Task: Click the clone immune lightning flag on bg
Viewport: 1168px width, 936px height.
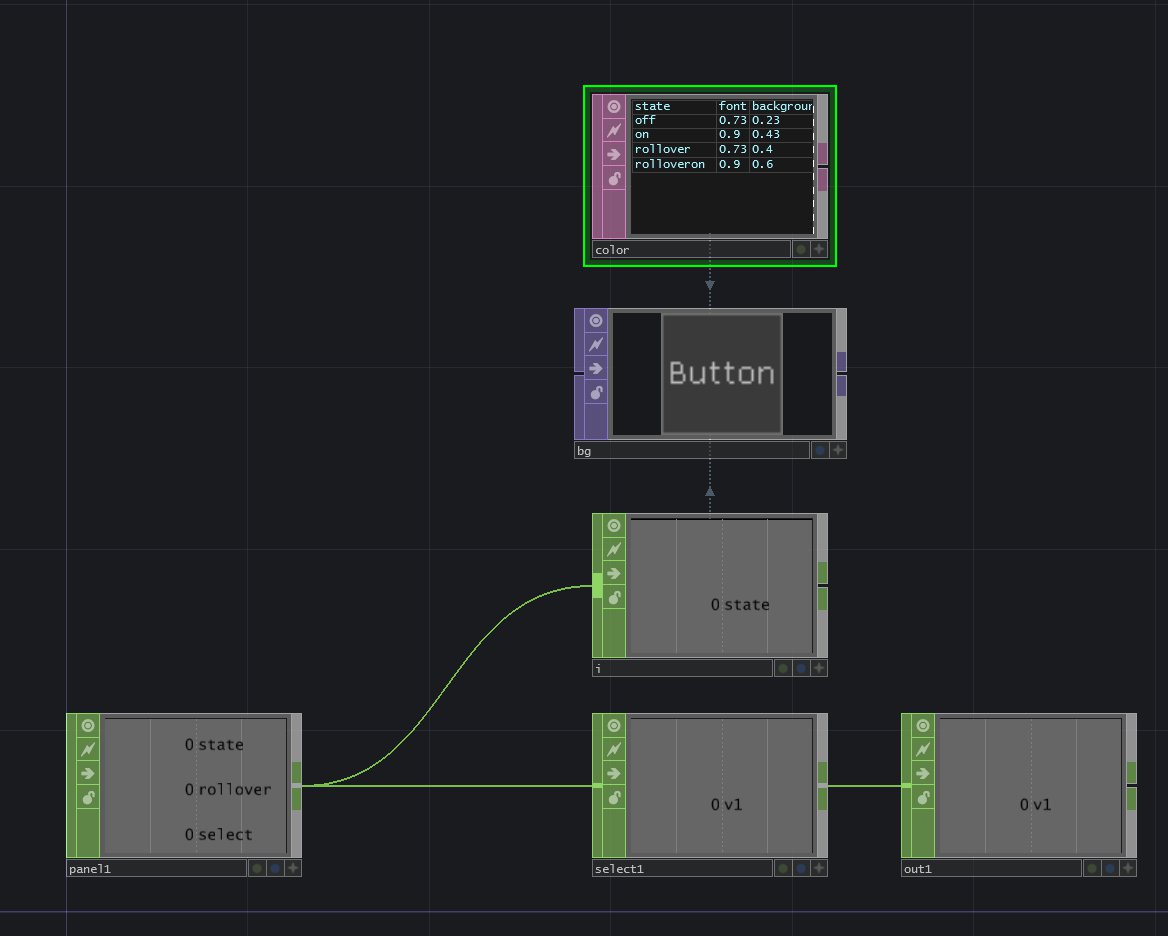Action: pos(596,344)
